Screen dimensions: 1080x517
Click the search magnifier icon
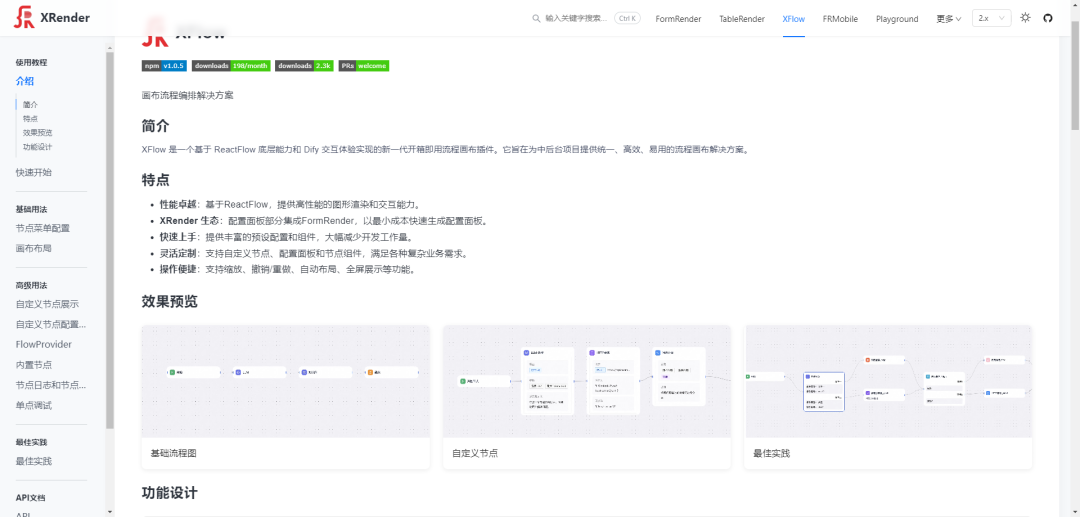[x=536, y=19]
